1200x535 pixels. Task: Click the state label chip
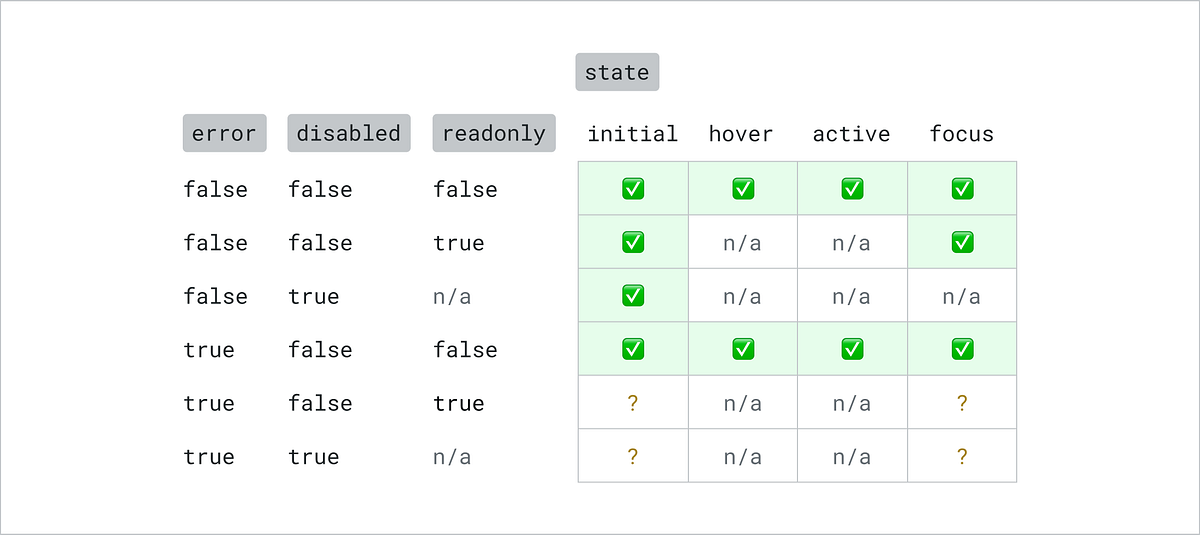(617, 72)
